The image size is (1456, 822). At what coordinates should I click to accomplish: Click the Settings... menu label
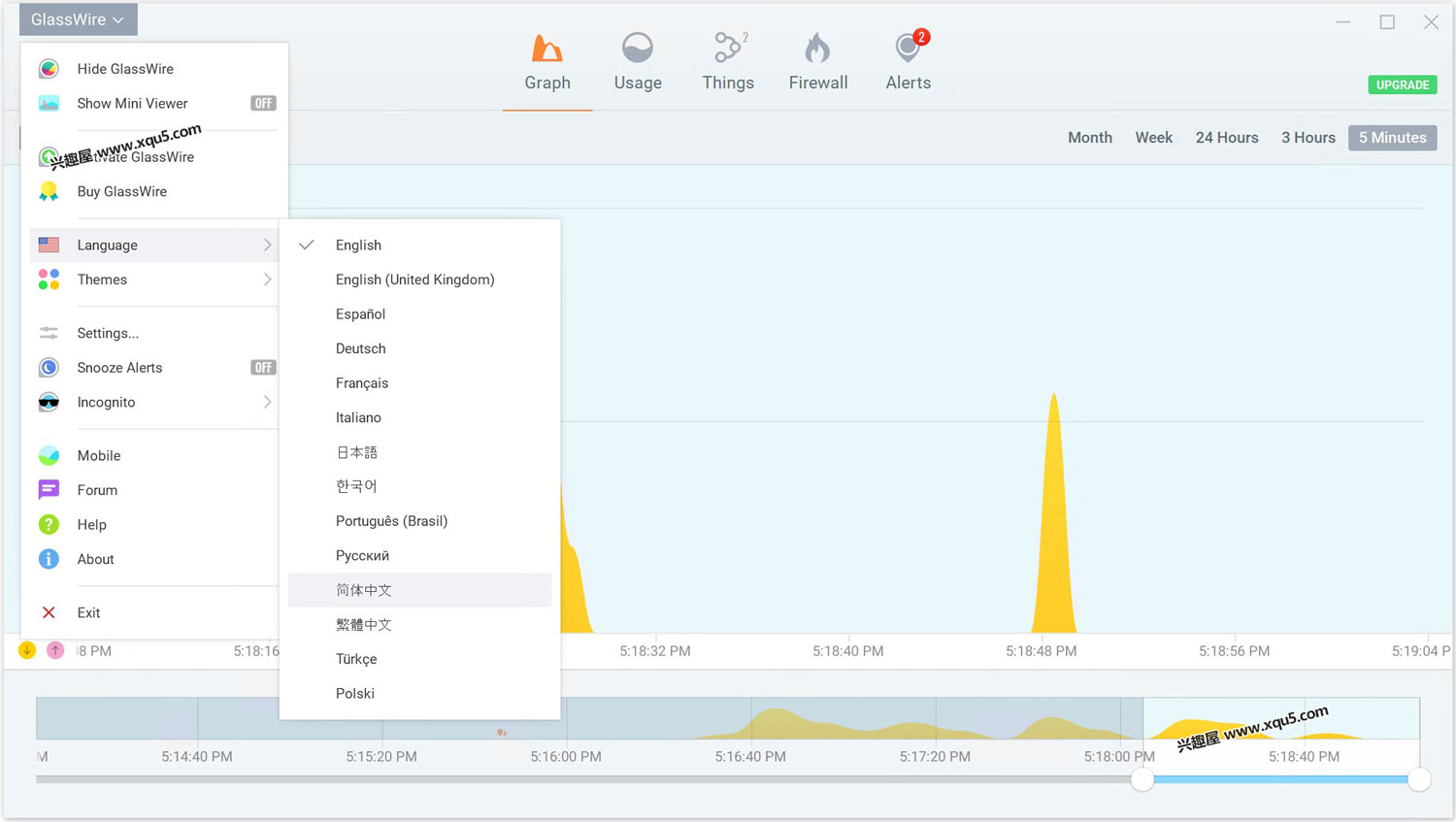coord(108,333)
